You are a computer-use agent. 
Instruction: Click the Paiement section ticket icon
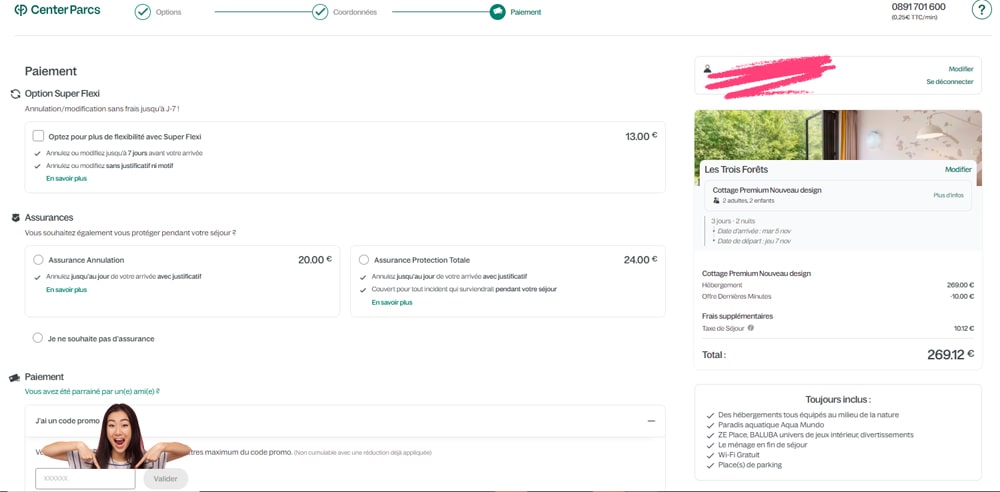[15, 378]
